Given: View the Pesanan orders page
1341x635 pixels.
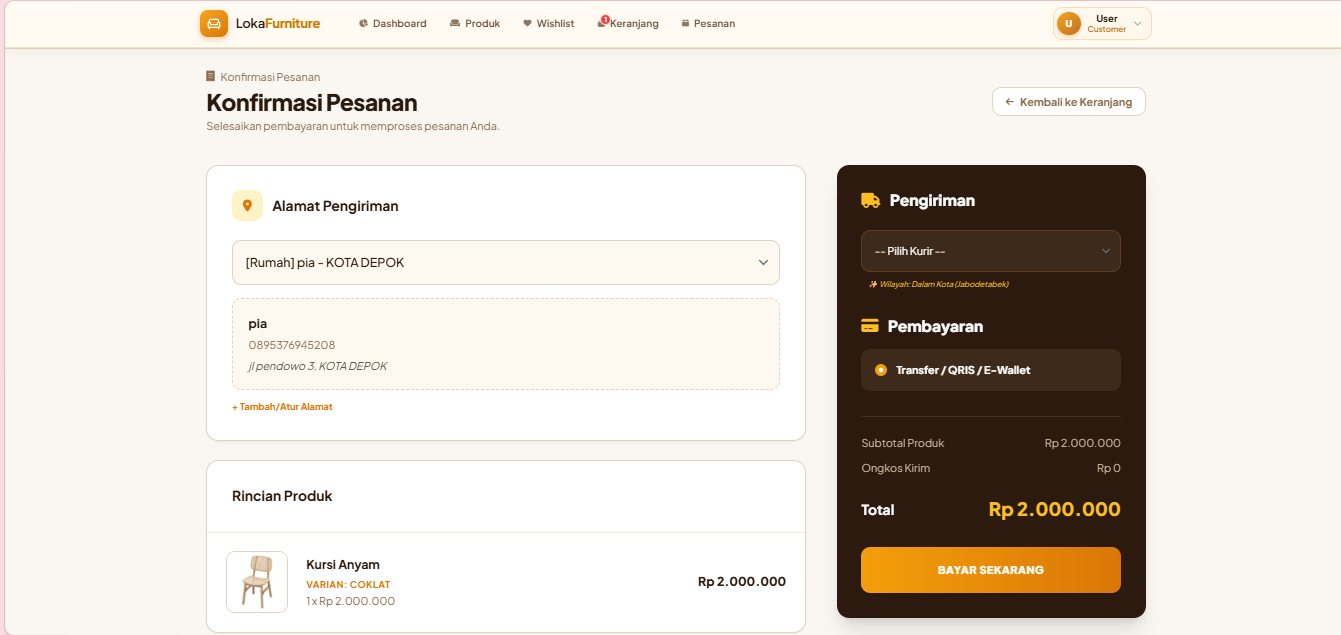Looking at the screenshot, I should click(x=708, y=23).
